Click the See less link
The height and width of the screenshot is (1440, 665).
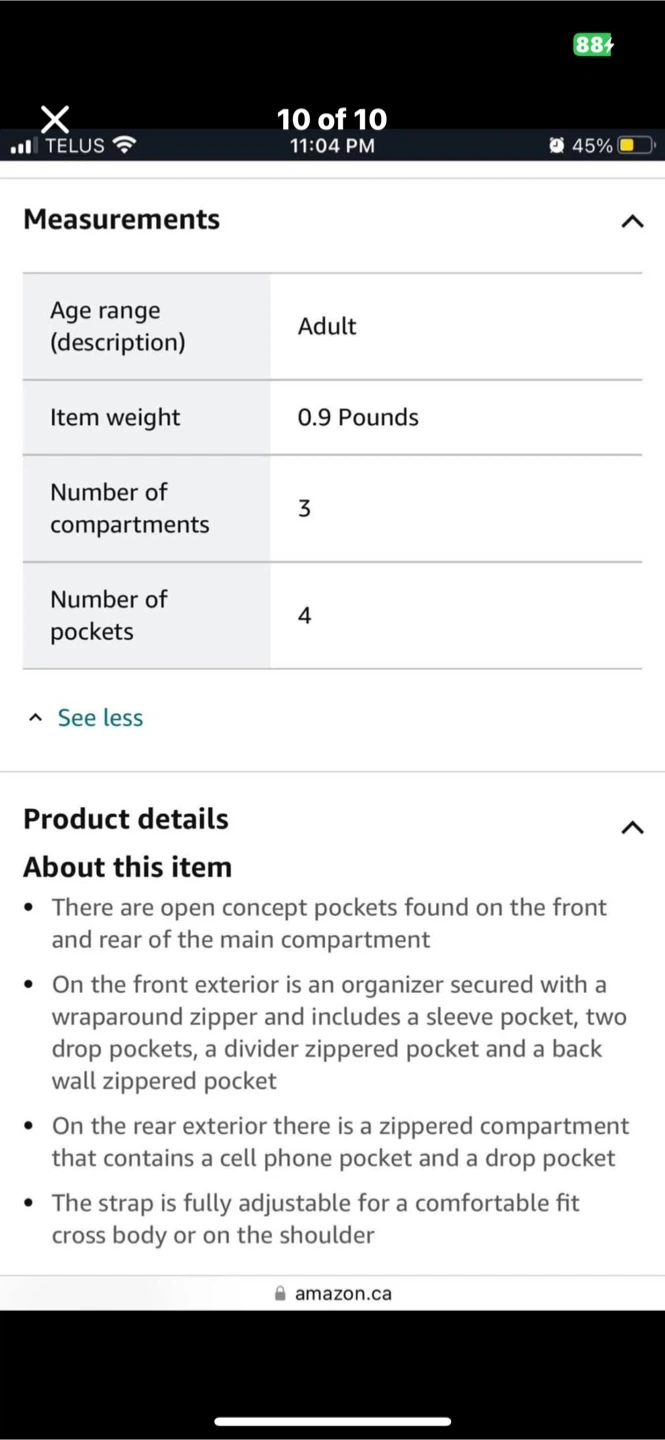[100, 718]
